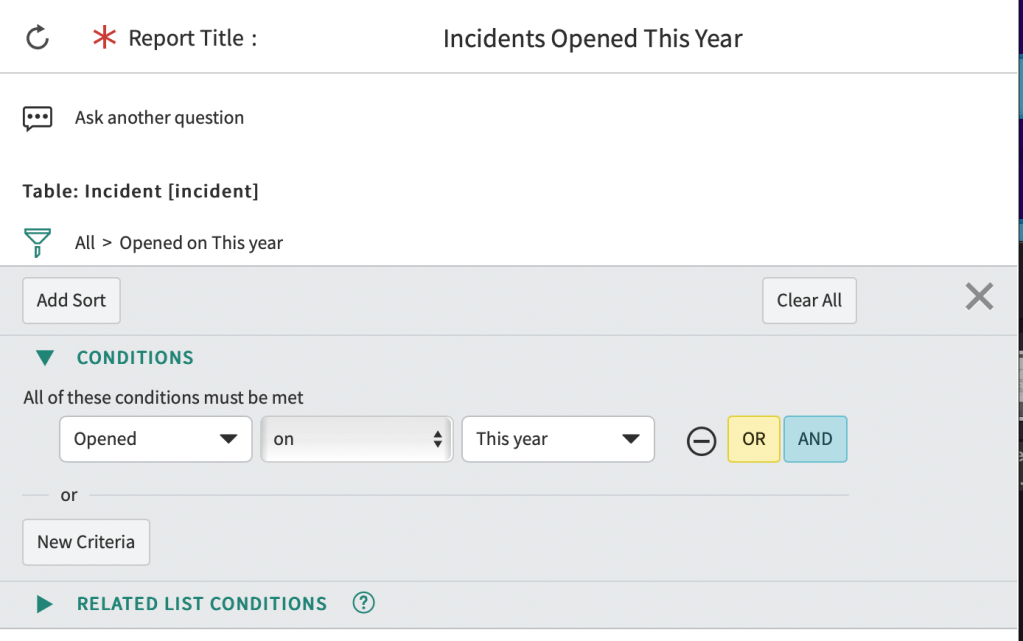Click the 'Opened on This year' breadcrumb
The image size is (1023, 641).
pos(201,243)
